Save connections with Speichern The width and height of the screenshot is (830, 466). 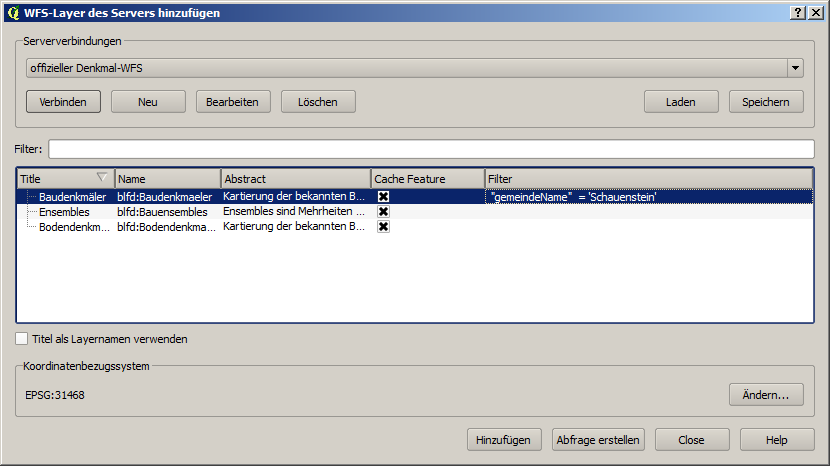tap(766, 101)
